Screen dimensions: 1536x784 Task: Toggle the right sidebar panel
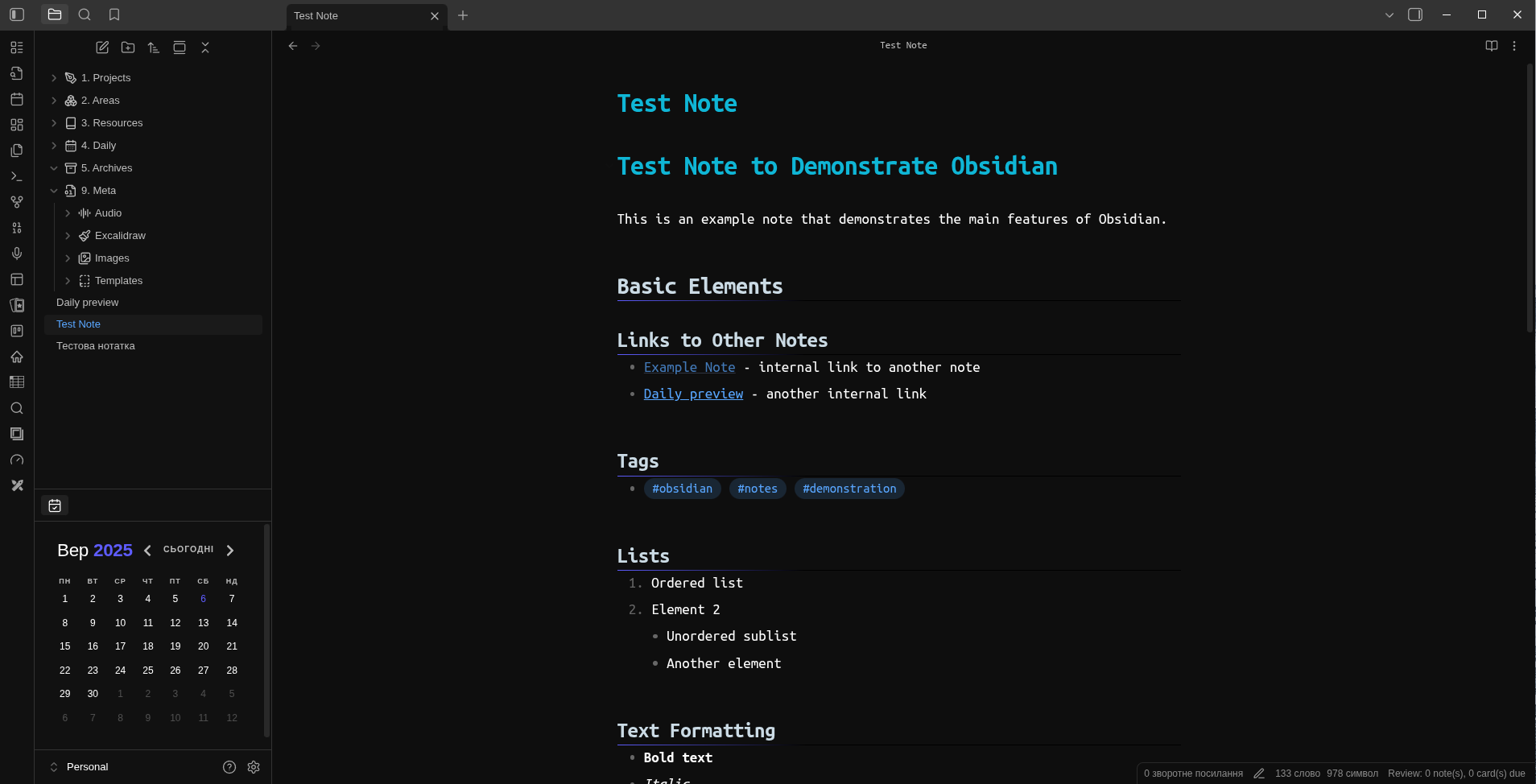point(1415,14)
